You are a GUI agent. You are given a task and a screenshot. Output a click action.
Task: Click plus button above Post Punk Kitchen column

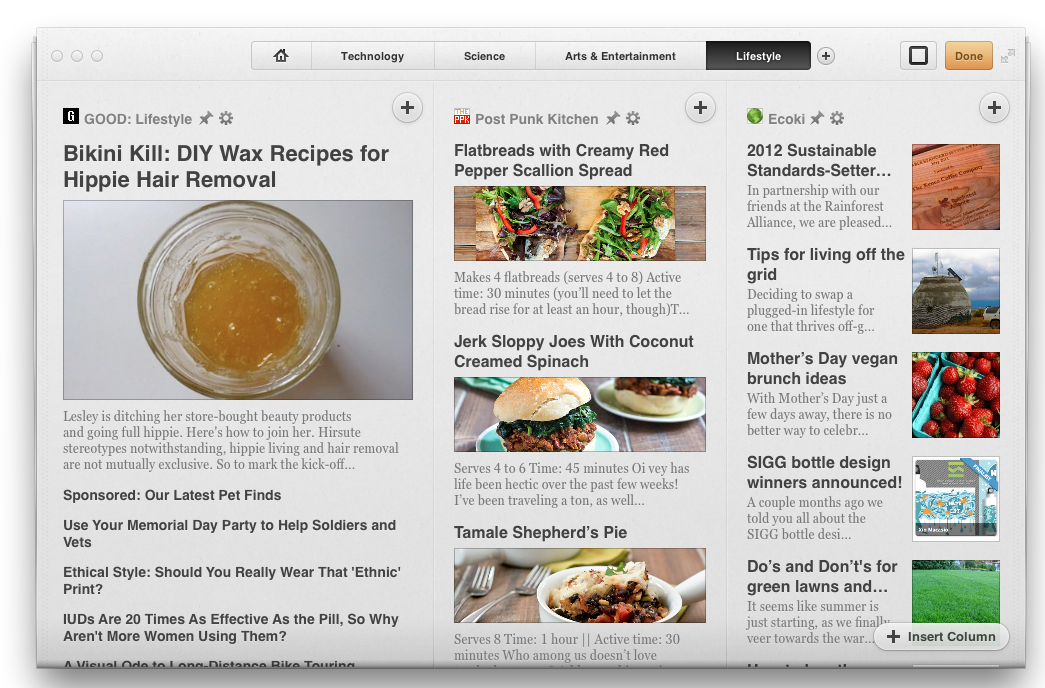(700, 108)
